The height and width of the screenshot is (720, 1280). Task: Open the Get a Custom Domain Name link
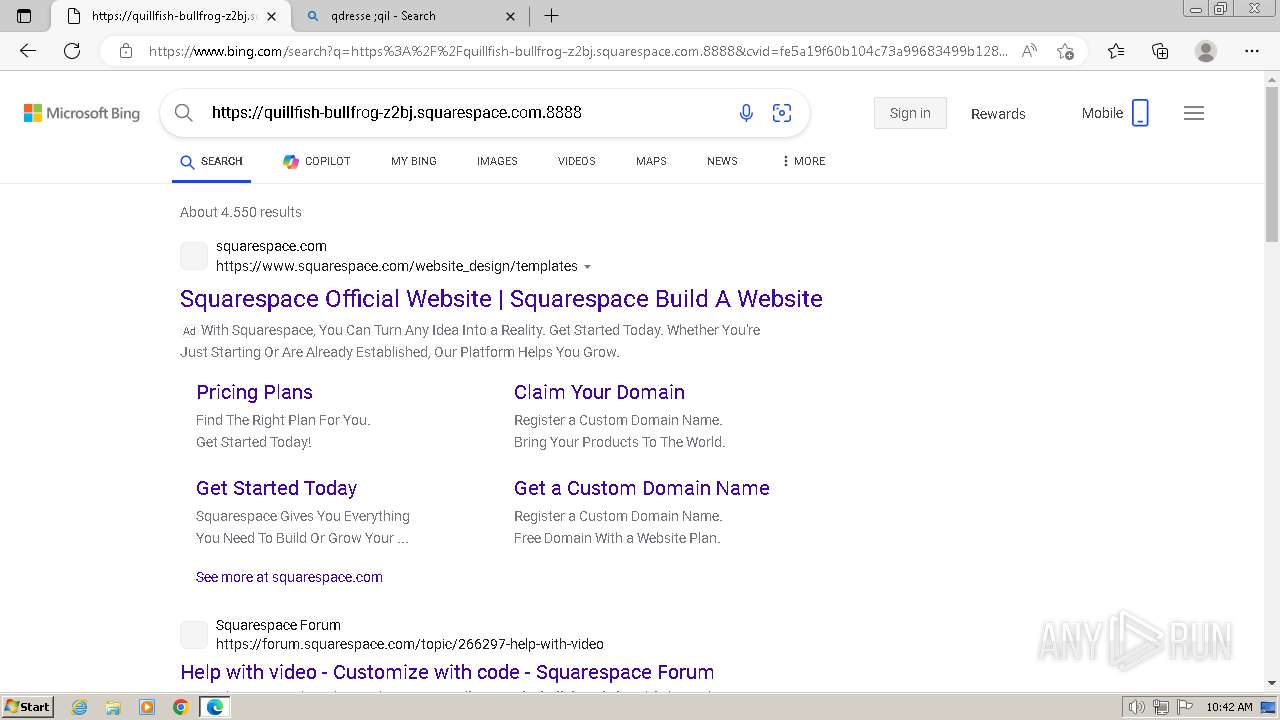641,488
